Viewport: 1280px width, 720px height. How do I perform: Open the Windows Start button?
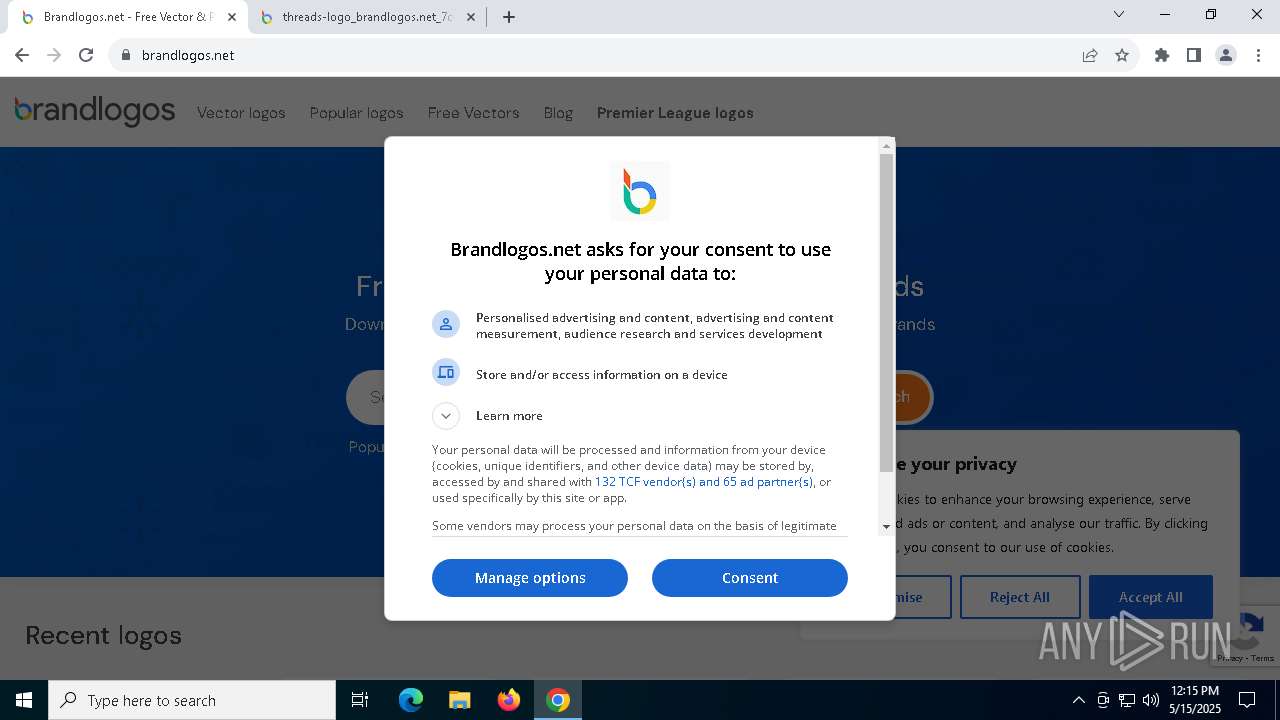click(24, 700)
